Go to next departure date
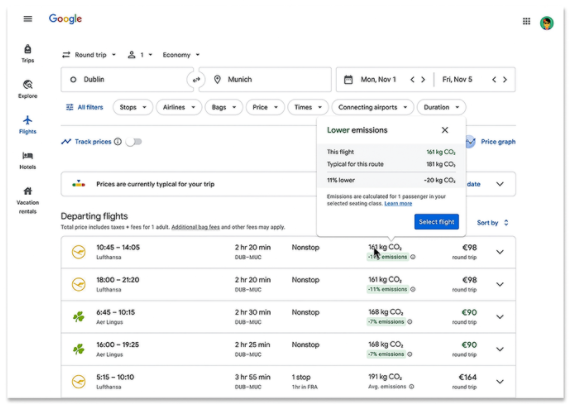The image size is (569, 404). click(x=423, y=79)
